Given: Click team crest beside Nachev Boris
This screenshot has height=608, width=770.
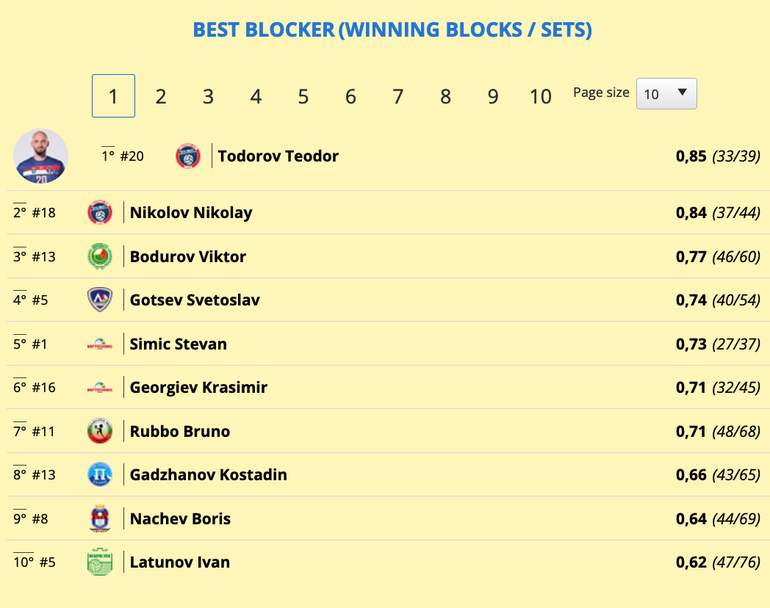Looking at the screenshot, I should [x=100, y=518].
